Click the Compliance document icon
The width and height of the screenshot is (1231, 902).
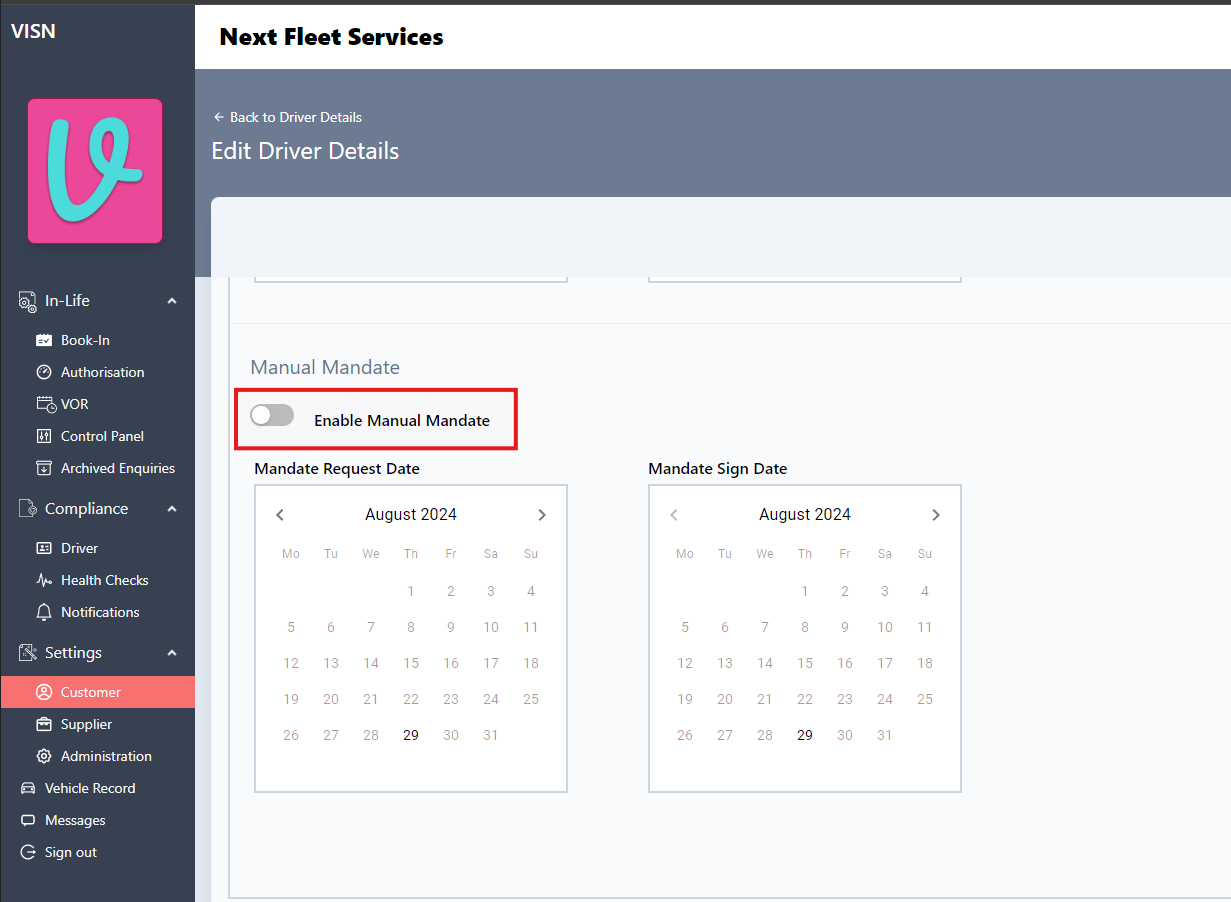pyautogui.click(x=28, y=509)
